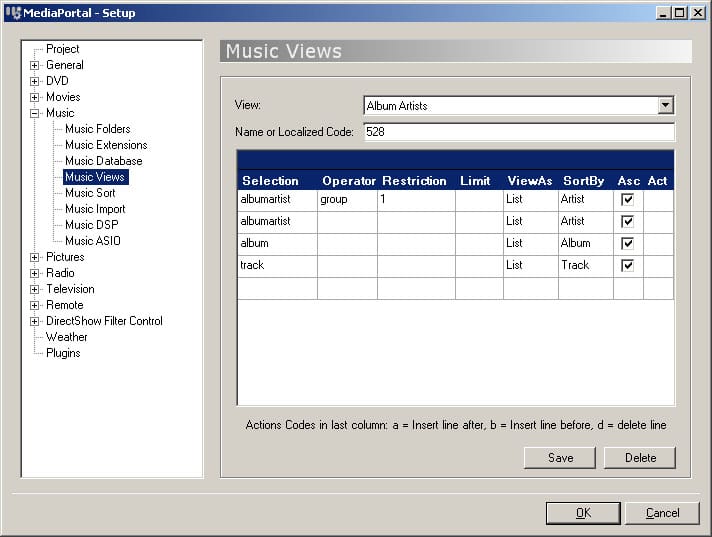The image size is (712, 537).
Task: Expand the Radio tree node
Action: point(35,273)
